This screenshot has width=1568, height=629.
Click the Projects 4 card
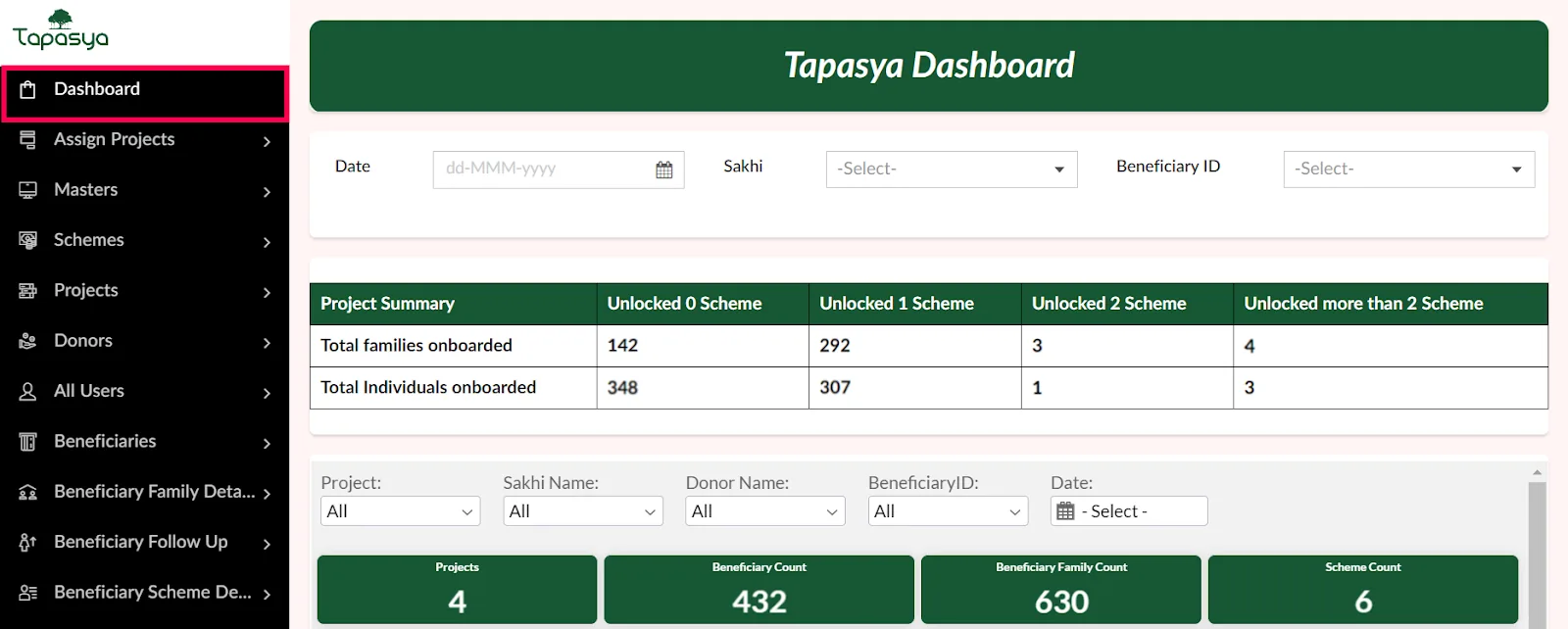click(457, 590)
